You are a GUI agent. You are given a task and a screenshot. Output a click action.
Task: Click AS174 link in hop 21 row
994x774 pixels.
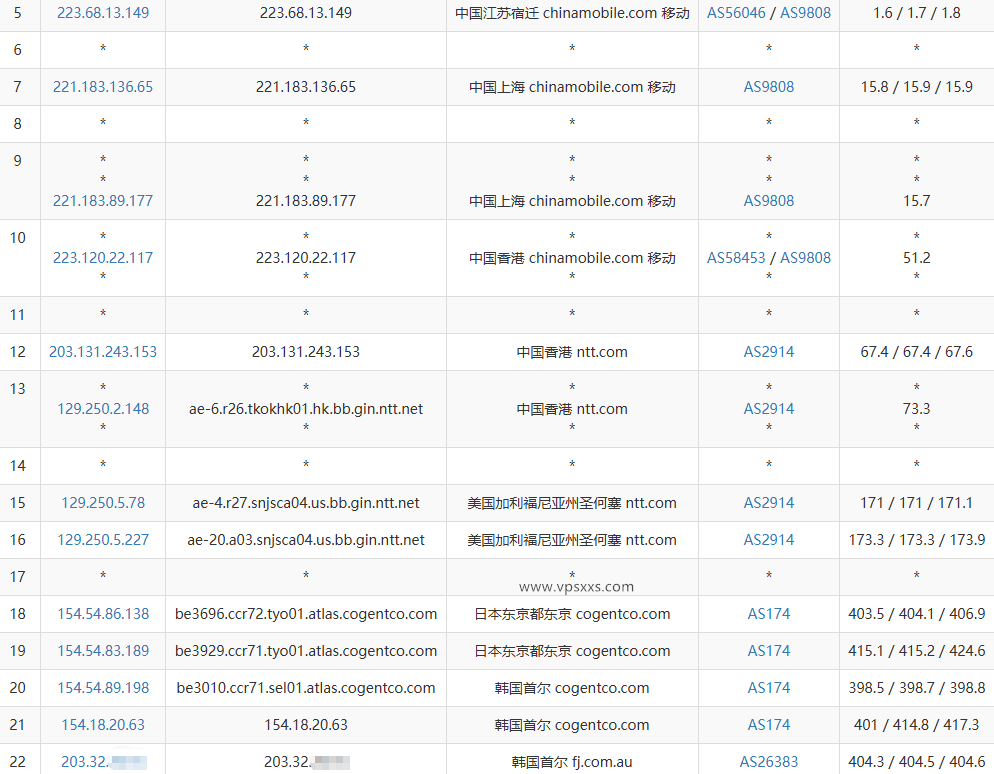pos(768,725)
